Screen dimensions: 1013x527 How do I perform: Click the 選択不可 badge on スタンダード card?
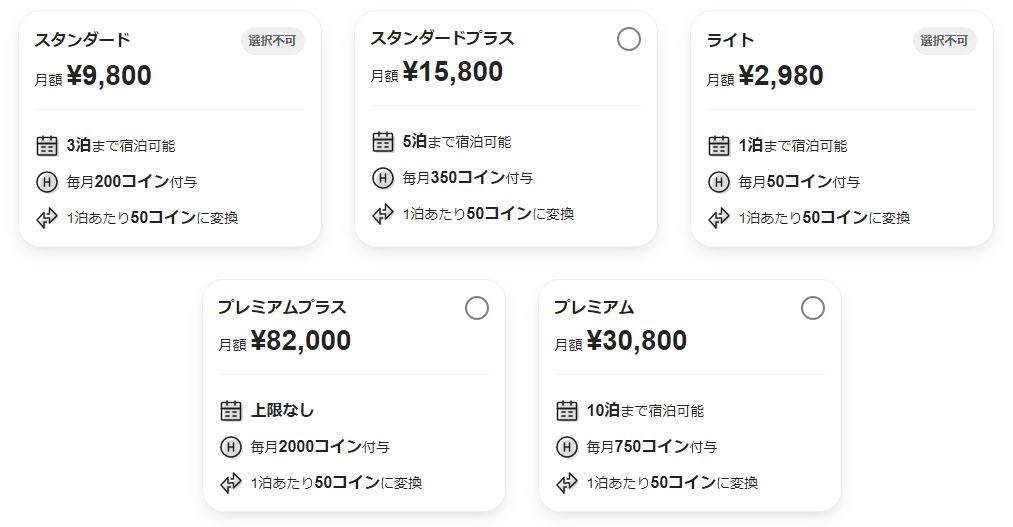point(272,41)
